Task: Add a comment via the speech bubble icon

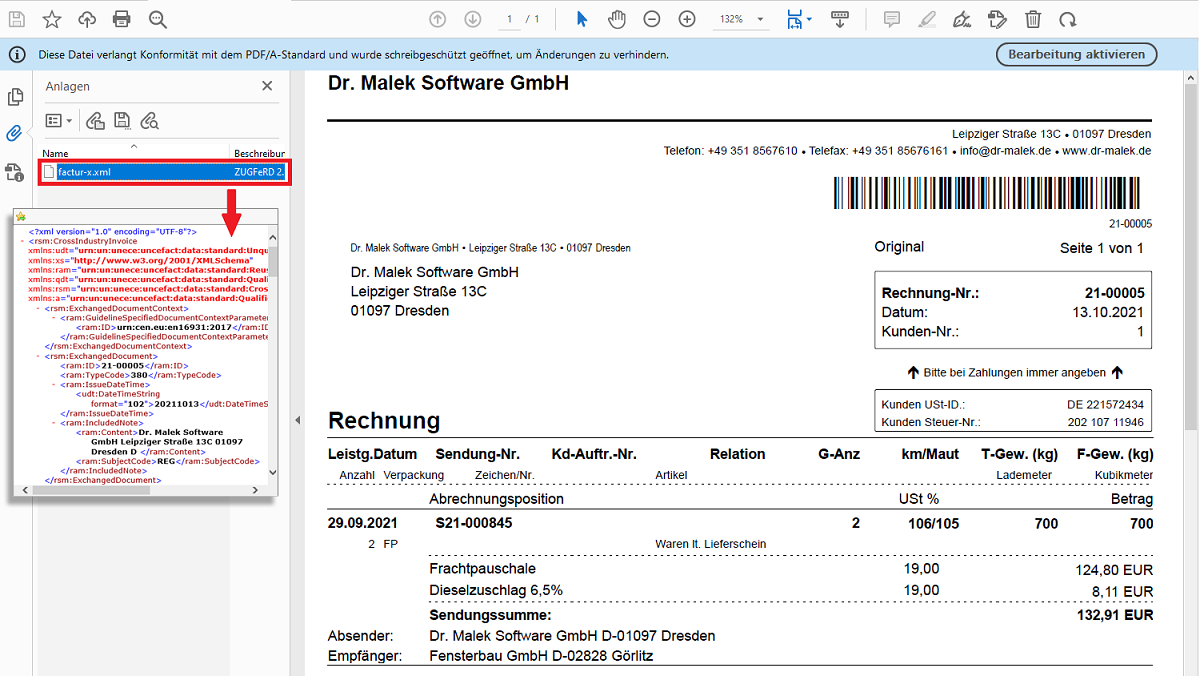Action: coord(890,19)
